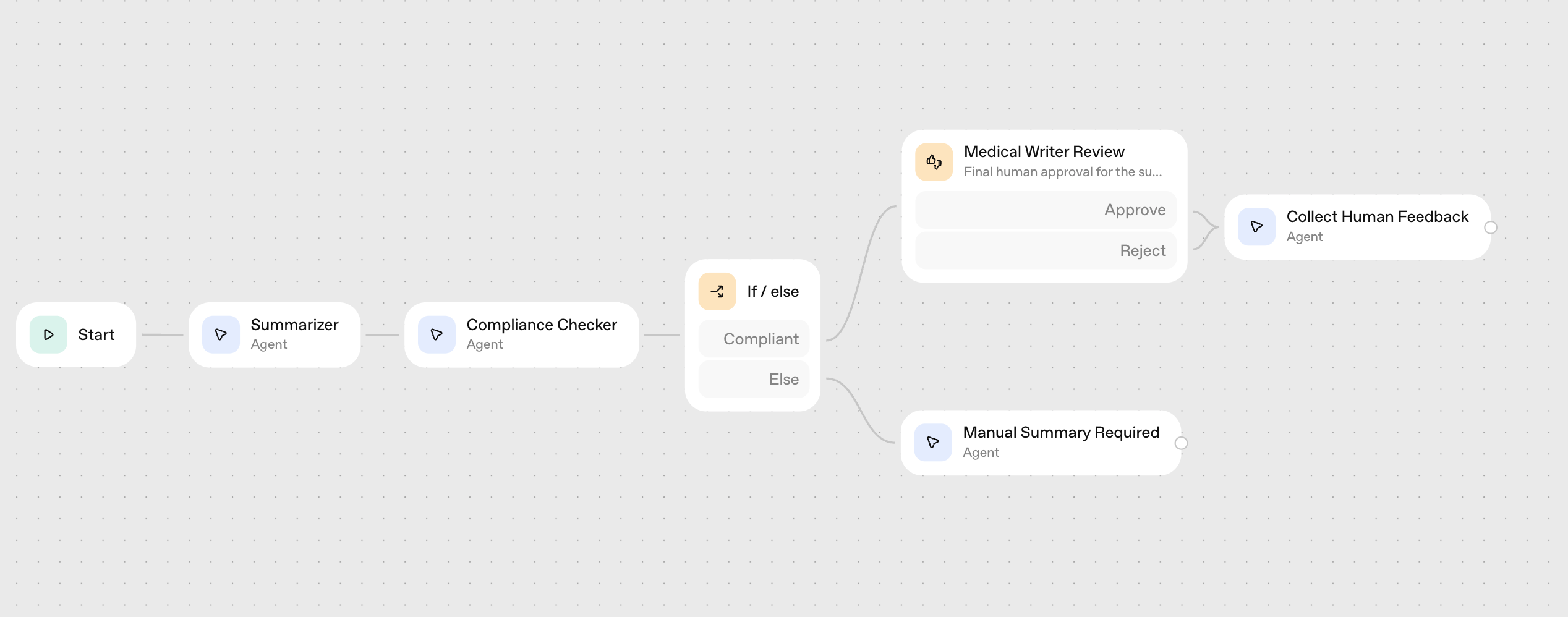Select the Compliance Checker node title
The height and width of the screenshot is (617, 1568).
[541, 325]
